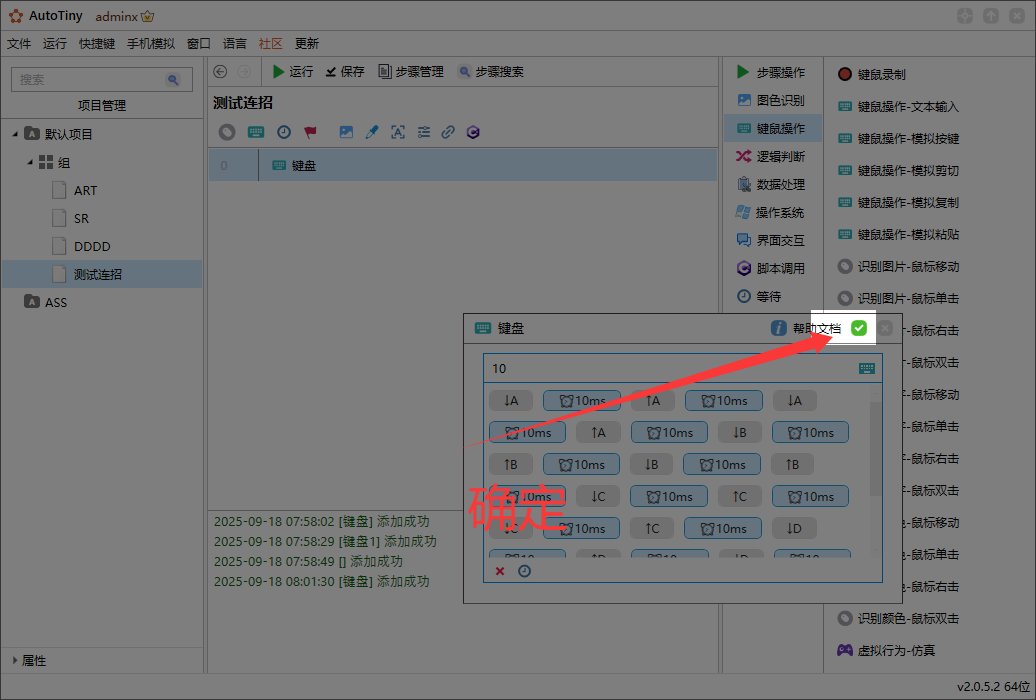The image size is (1036, 700).
Task: Select the 键鼠操作 category
Action: coord(773,128)
